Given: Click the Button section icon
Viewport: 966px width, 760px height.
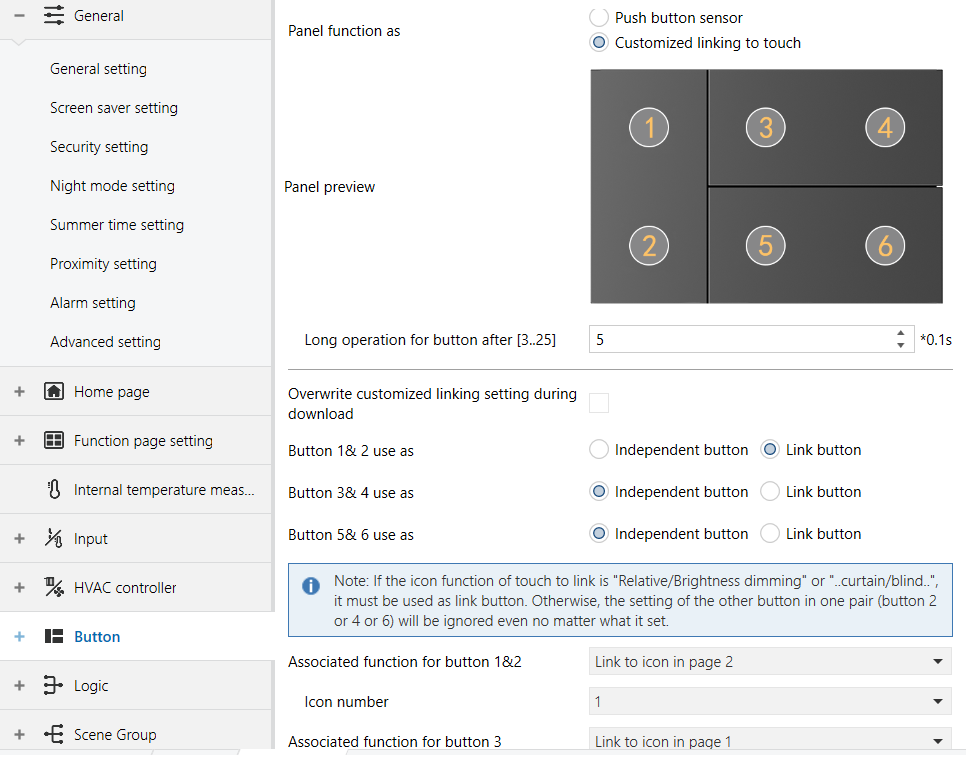Looking at the screenshot, I should click(x=54, y=636).
